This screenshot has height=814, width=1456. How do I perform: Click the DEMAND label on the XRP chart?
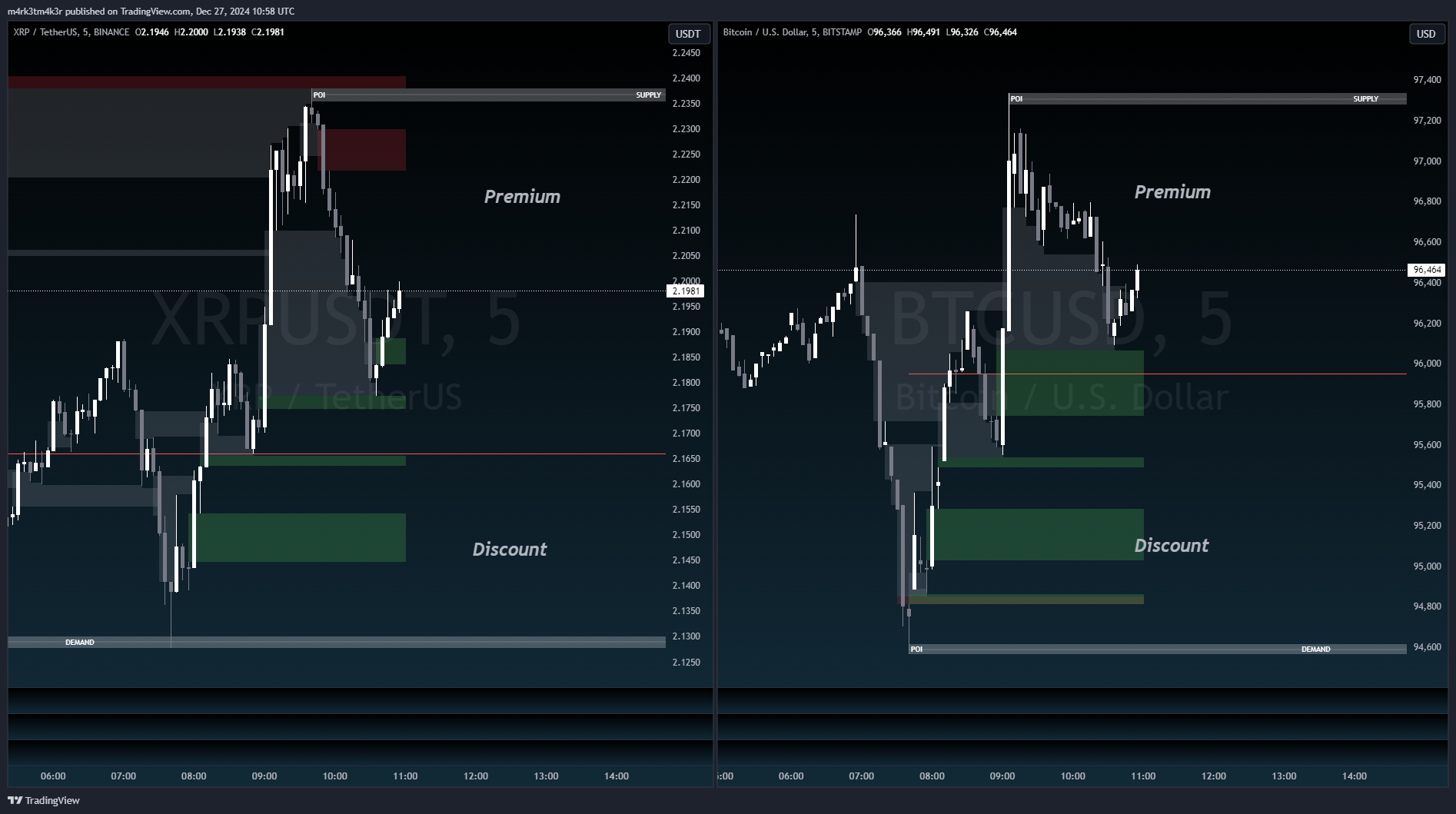80,643
